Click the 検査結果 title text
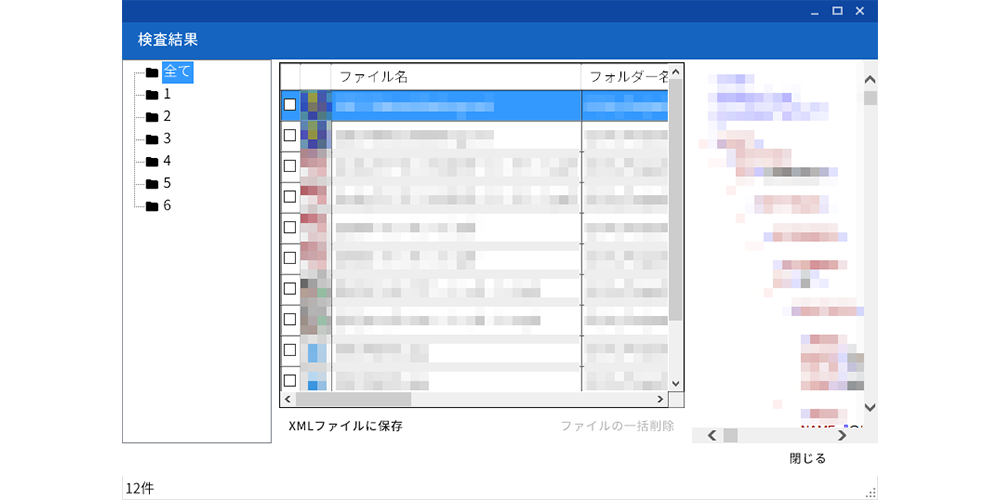Screen dimensions: 1000x500 coord(168,40)
